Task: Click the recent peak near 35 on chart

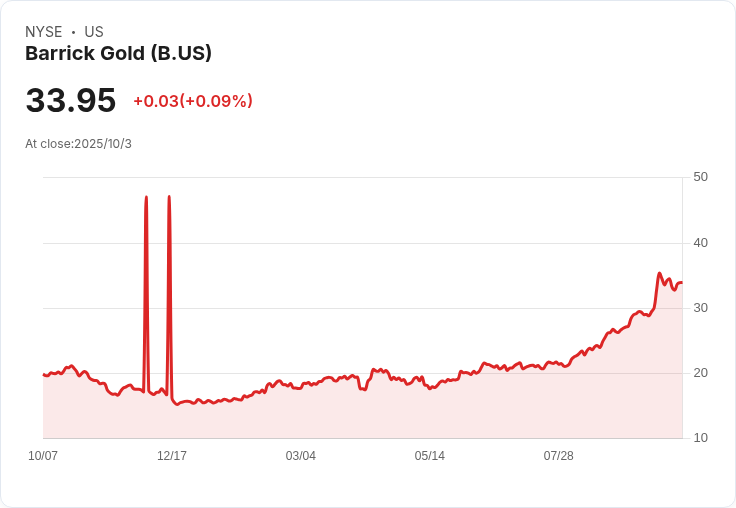Action: tap(659, 273)
